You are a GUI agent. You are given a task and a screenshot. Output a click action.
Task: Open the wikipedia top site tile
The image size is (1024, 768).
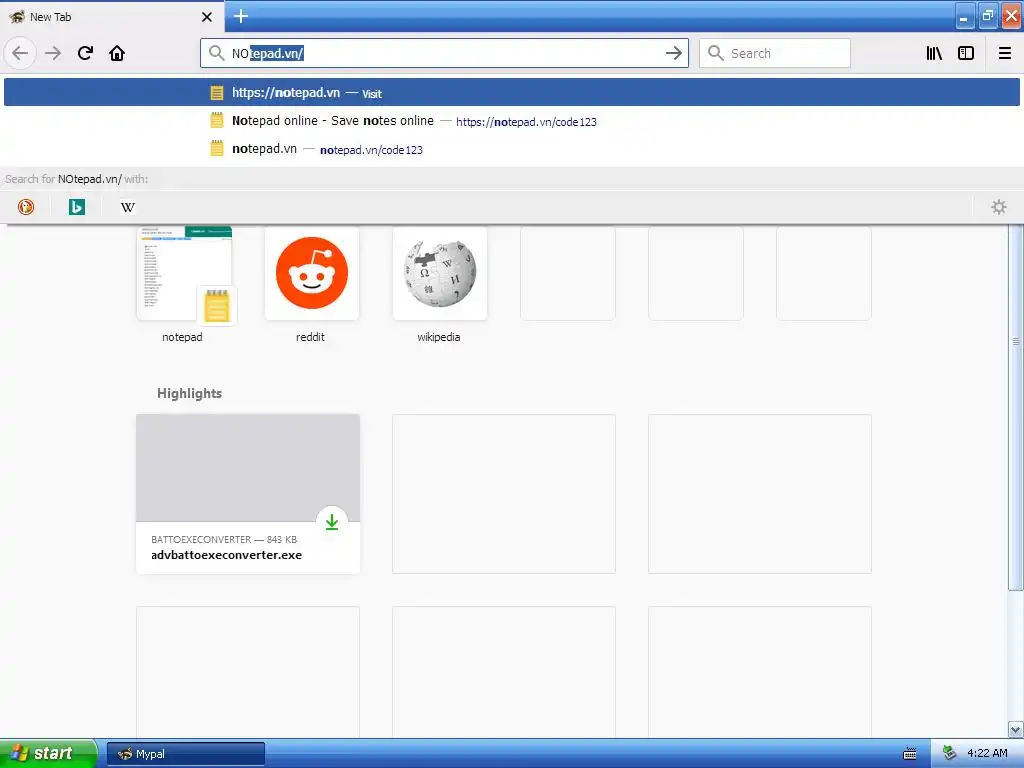coord(440,274)
